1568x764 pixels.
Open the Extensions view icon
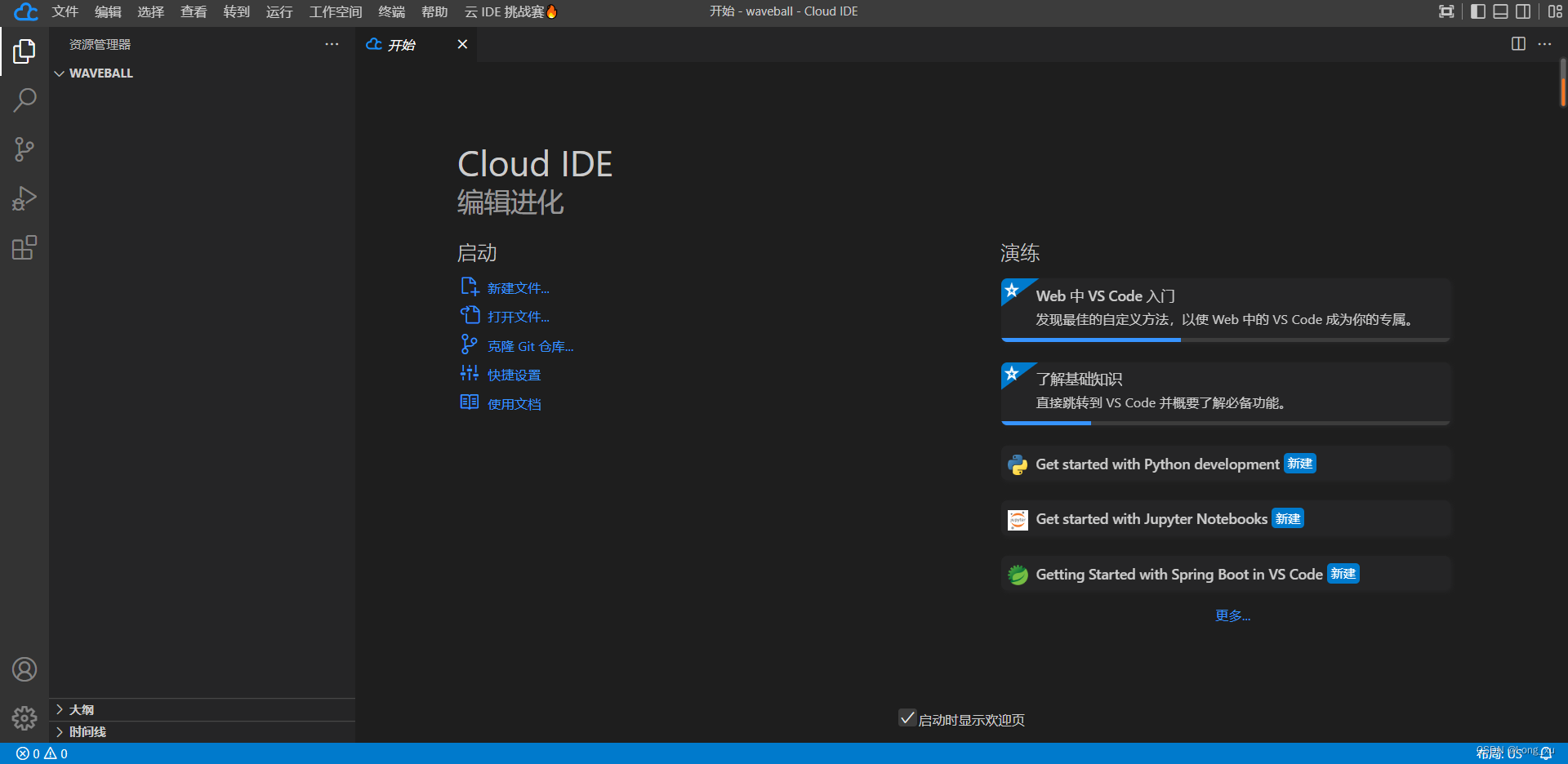[24, 247]
